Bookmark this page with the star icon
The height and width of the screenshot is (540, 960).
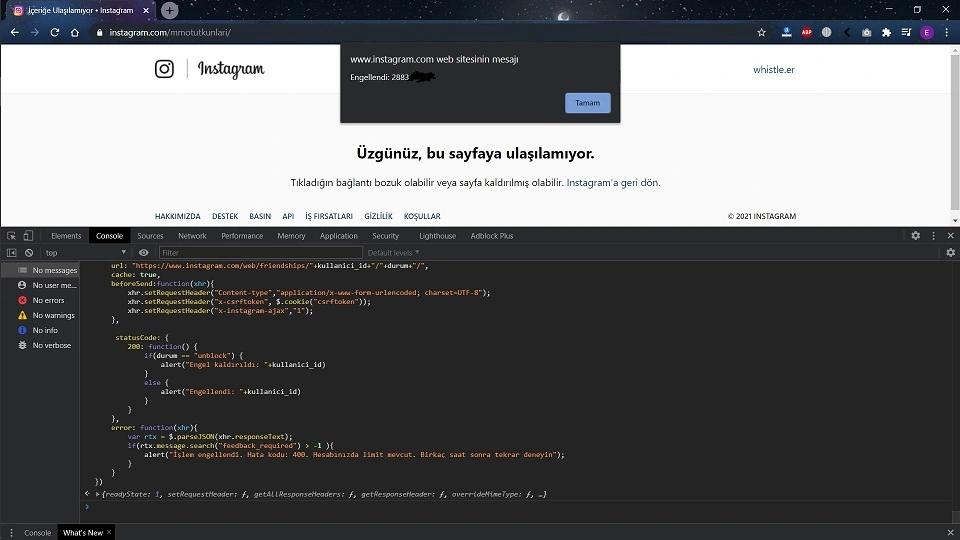coord(761,32)
